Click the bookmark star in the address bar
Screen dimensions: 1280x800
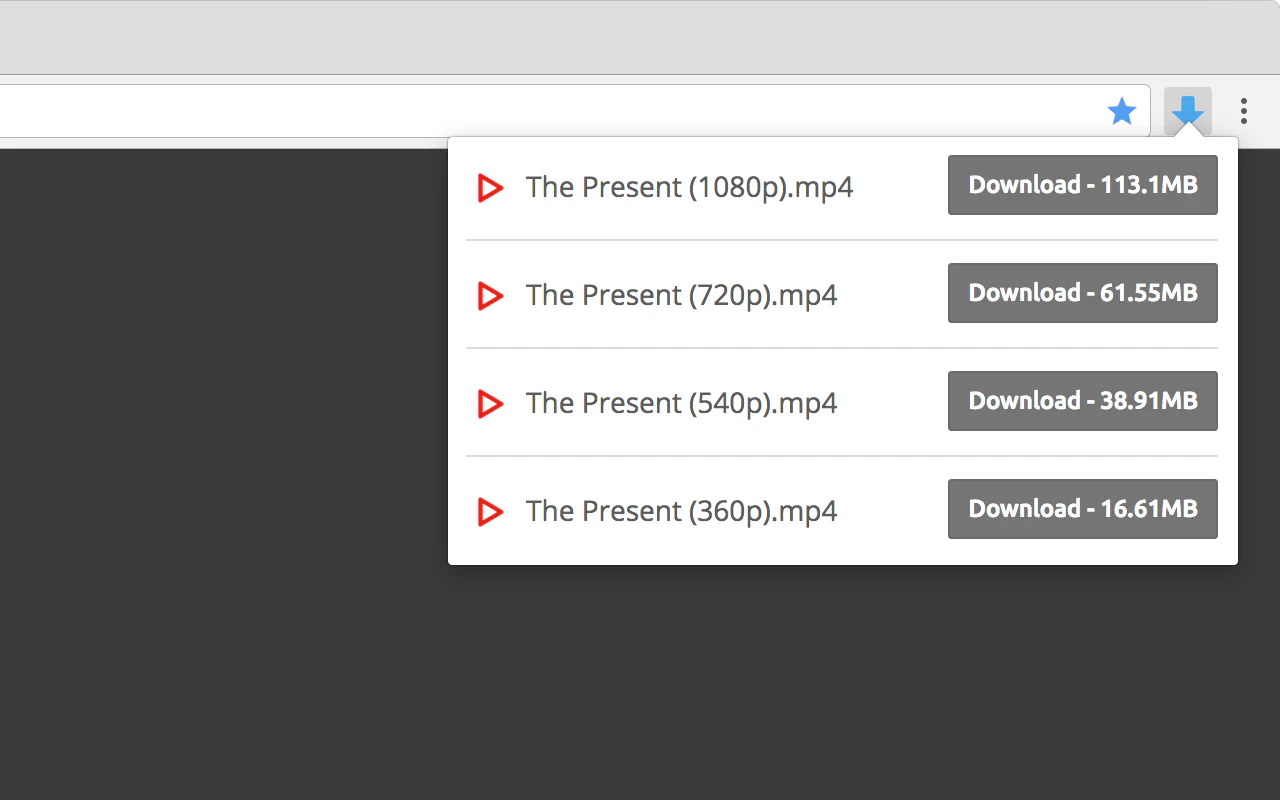coord(1122,111)
